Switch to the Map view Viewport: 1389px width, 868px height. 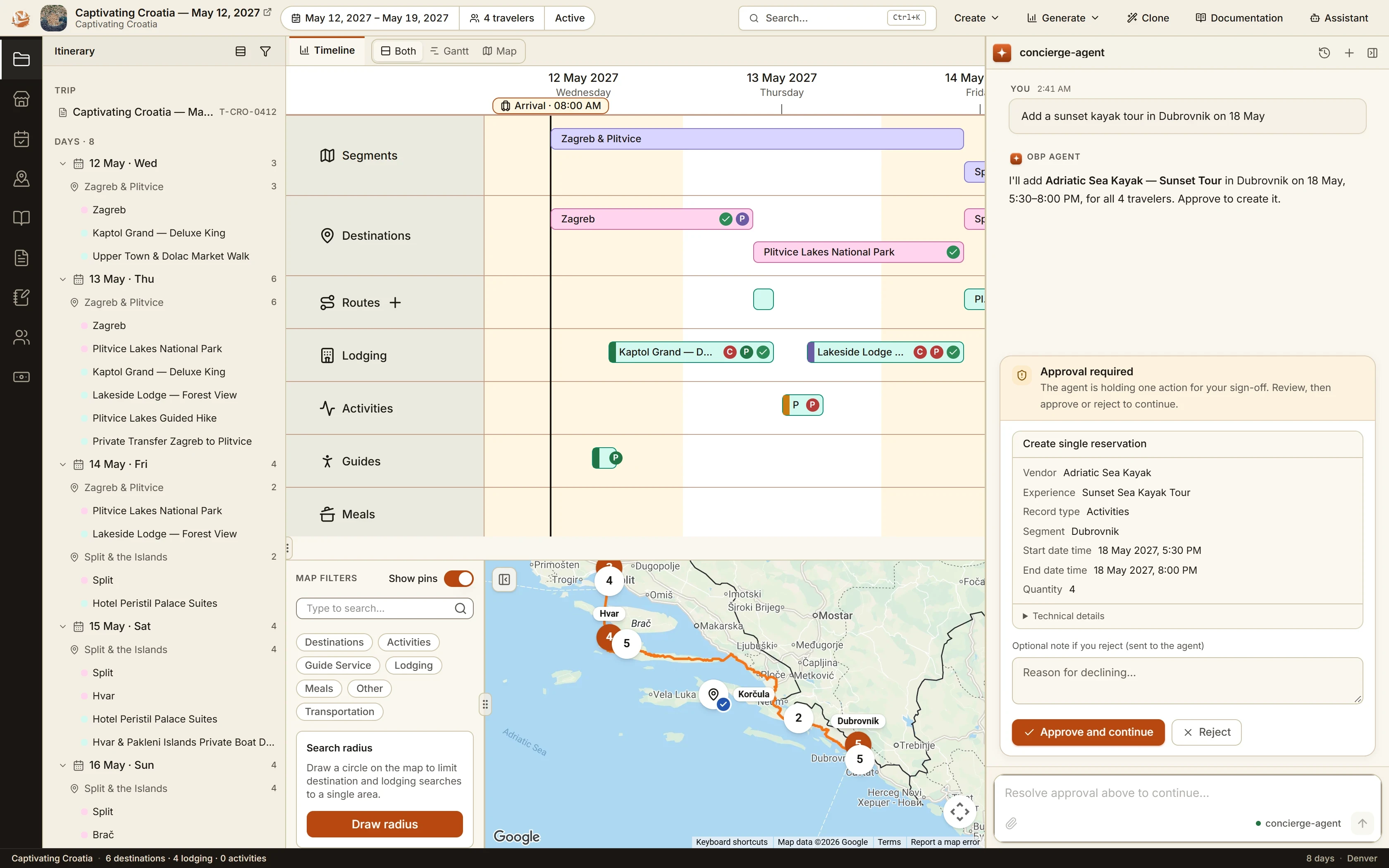[499, 51]
